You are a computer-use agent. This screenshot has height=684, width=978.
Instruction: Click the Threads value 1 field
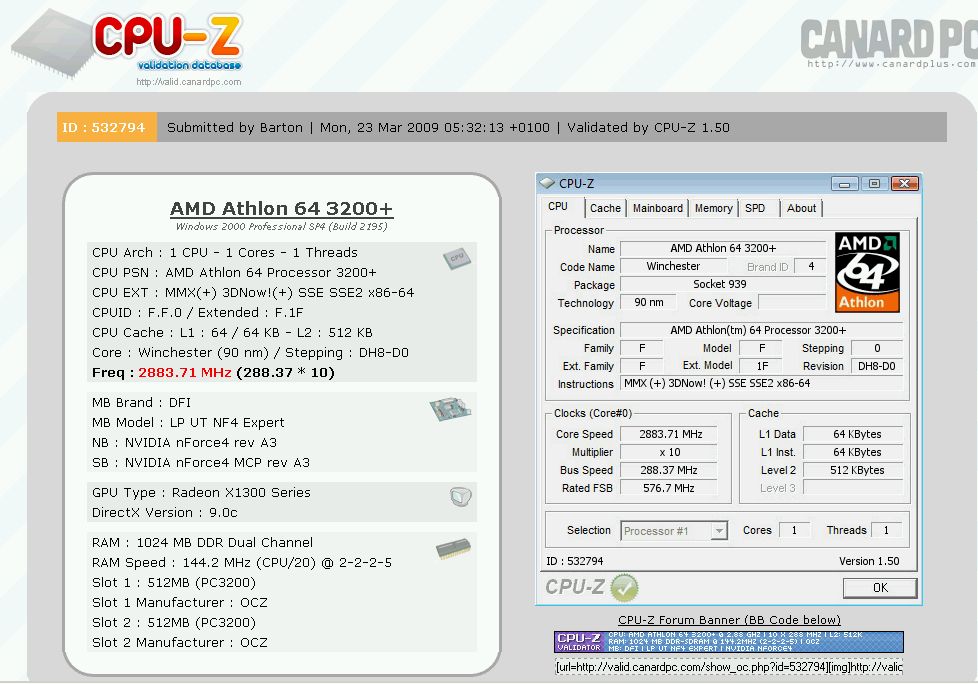[886, 530]
